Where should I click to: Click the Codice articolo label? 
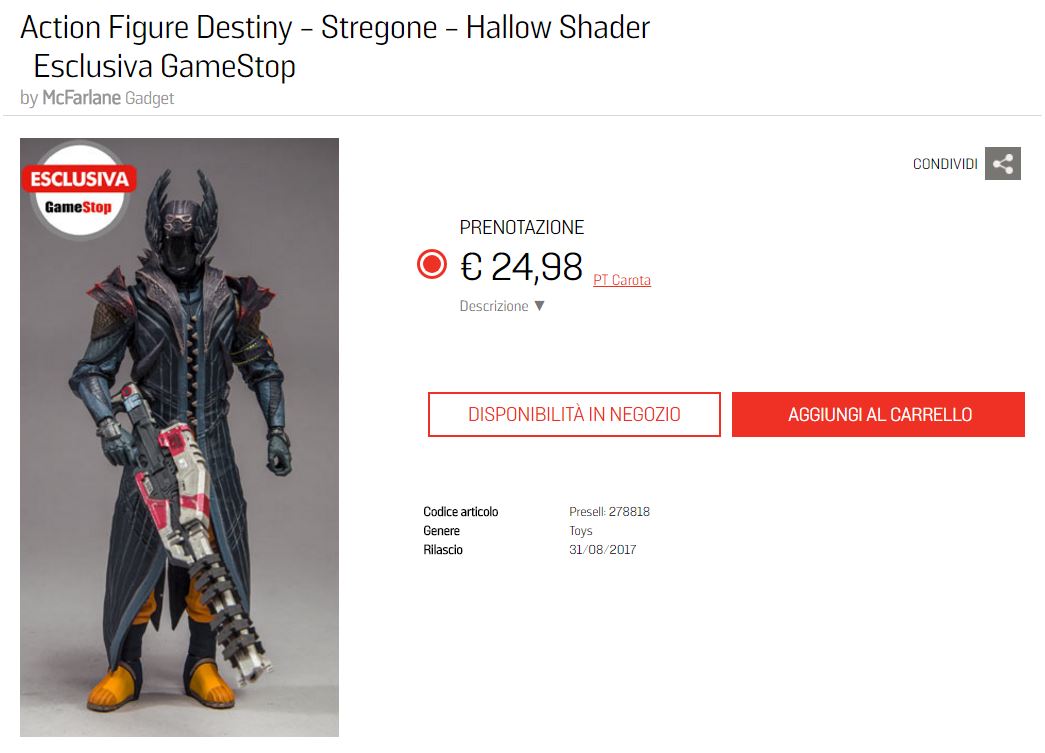(x=461, y=512)
